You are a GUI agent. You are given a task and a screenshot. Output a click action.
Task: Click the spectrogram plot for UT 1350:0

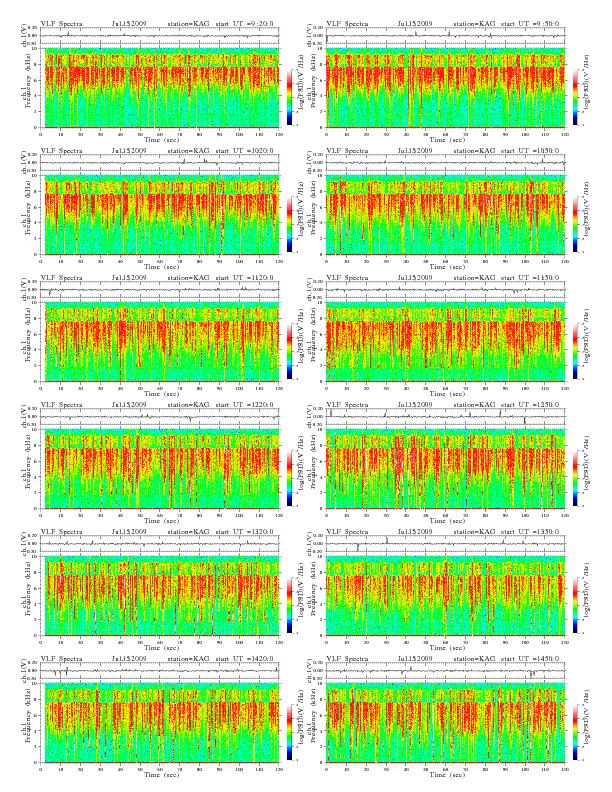(x=445, y=596)
